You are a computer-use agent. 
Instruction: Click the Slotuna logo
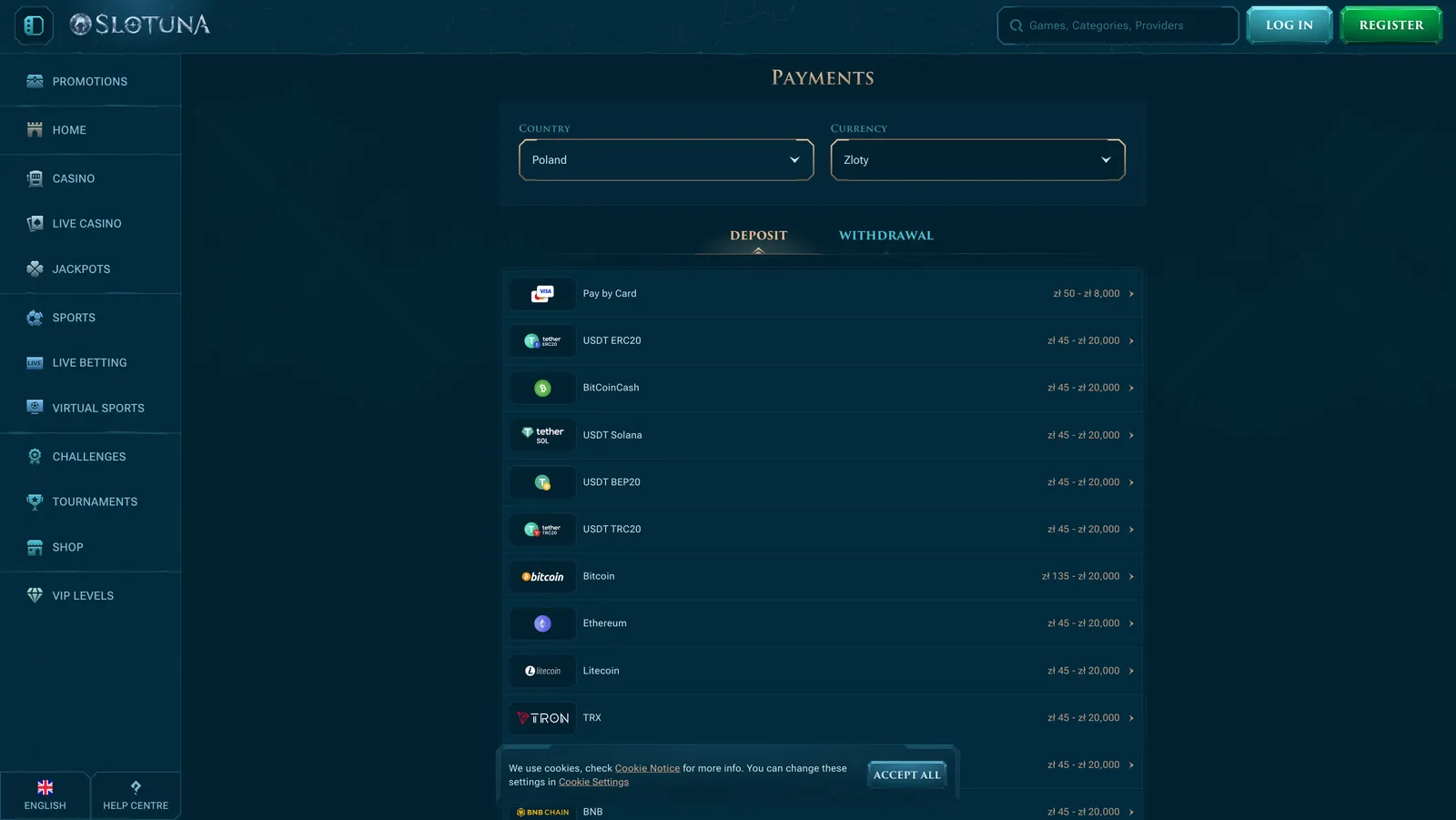pos(140,25)
